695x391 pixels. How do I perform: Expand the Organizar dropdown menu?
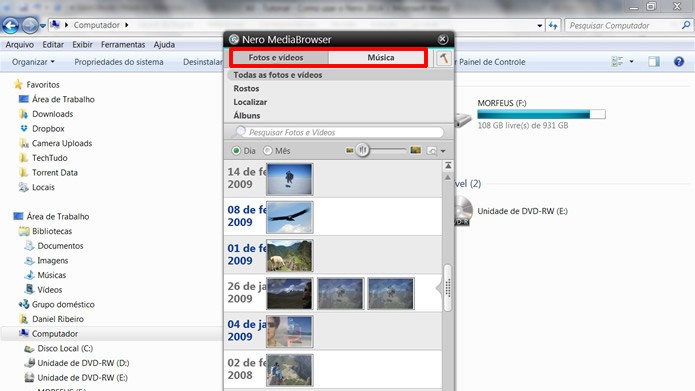click(33, 62)
